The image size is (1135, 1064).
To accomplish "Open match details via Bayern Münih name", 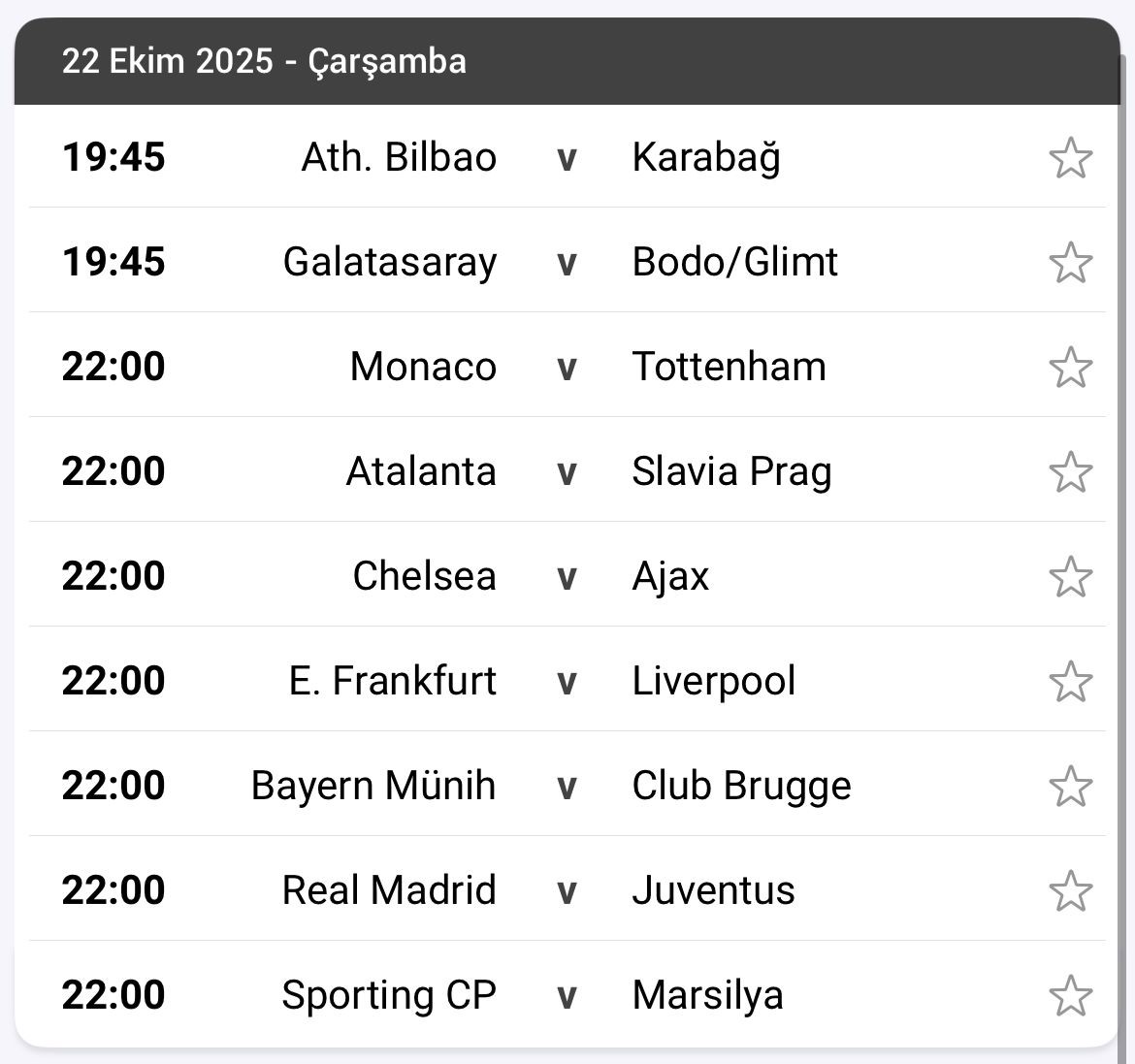I will point(373,786).
